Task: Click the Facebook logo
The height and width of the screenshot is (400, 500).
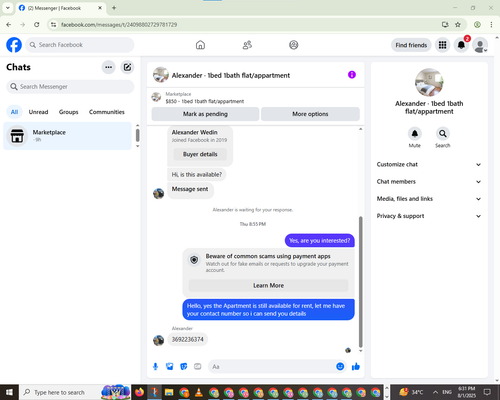Action: point(14,45)
